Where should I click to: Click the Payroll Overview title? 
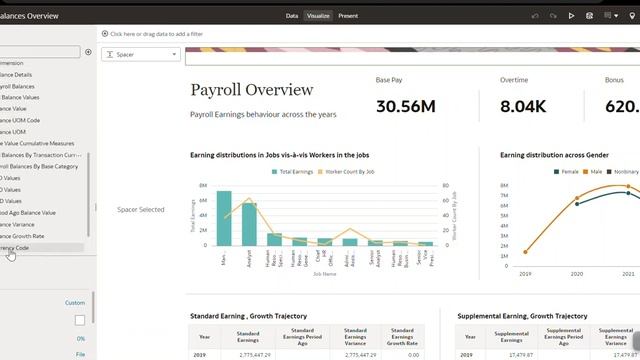pyautogui.click(x=252, y=90)
